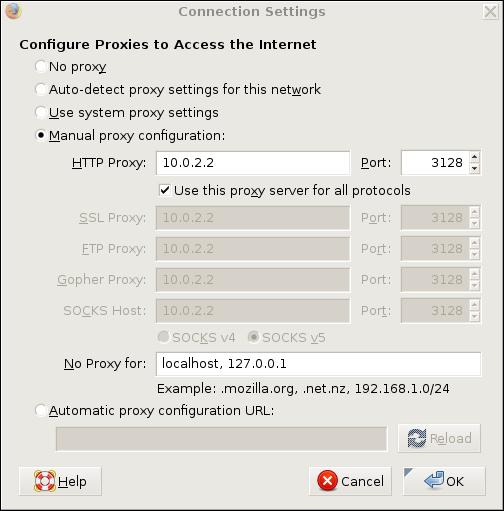Close the Connection Settings dialog window
Screen dimensions: 504x511
(490, 12)
